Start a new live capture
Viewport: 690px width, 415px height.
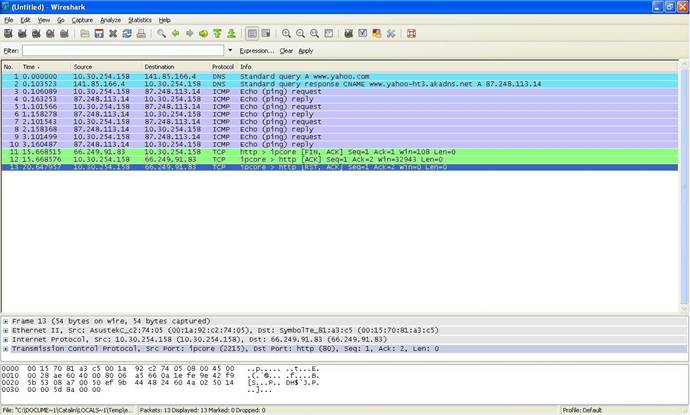coord(36,33)
